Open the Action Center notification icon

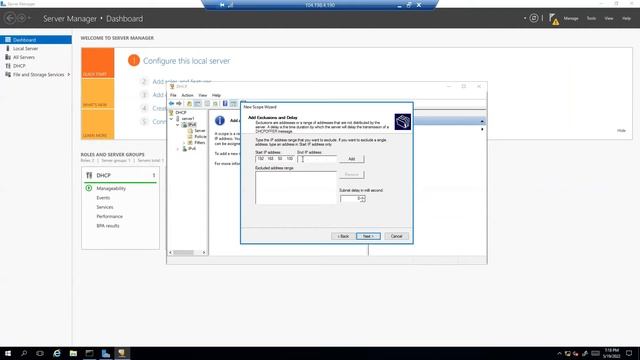629,353
